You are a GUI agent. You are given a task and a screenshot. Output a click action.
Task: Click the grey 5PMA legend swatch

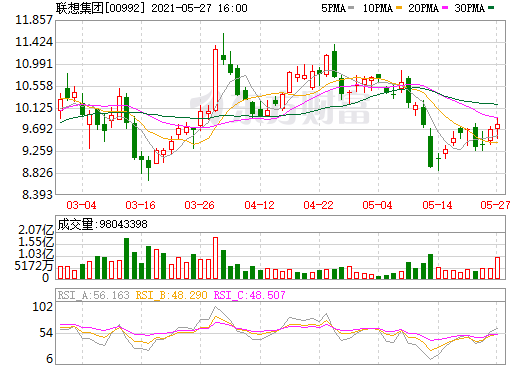click(x=351, y=8)
